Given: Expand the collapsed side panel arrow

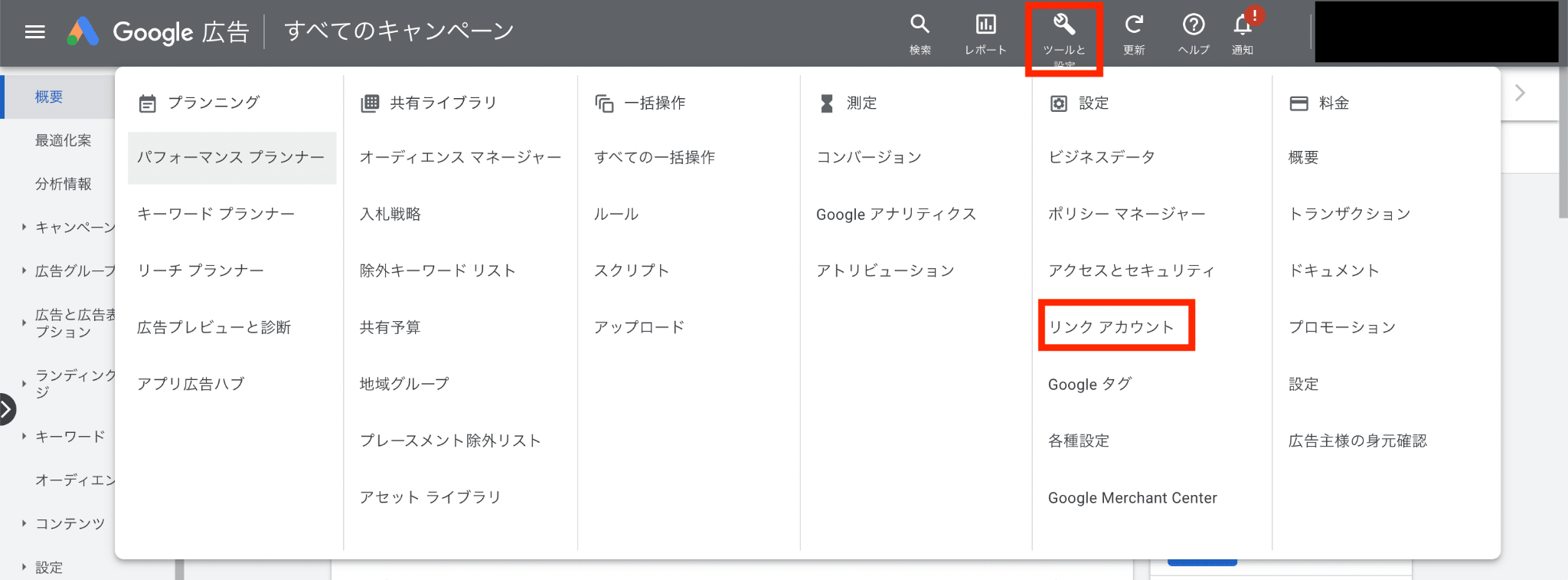Looking at the screenshot, I should tap(6, 409).
